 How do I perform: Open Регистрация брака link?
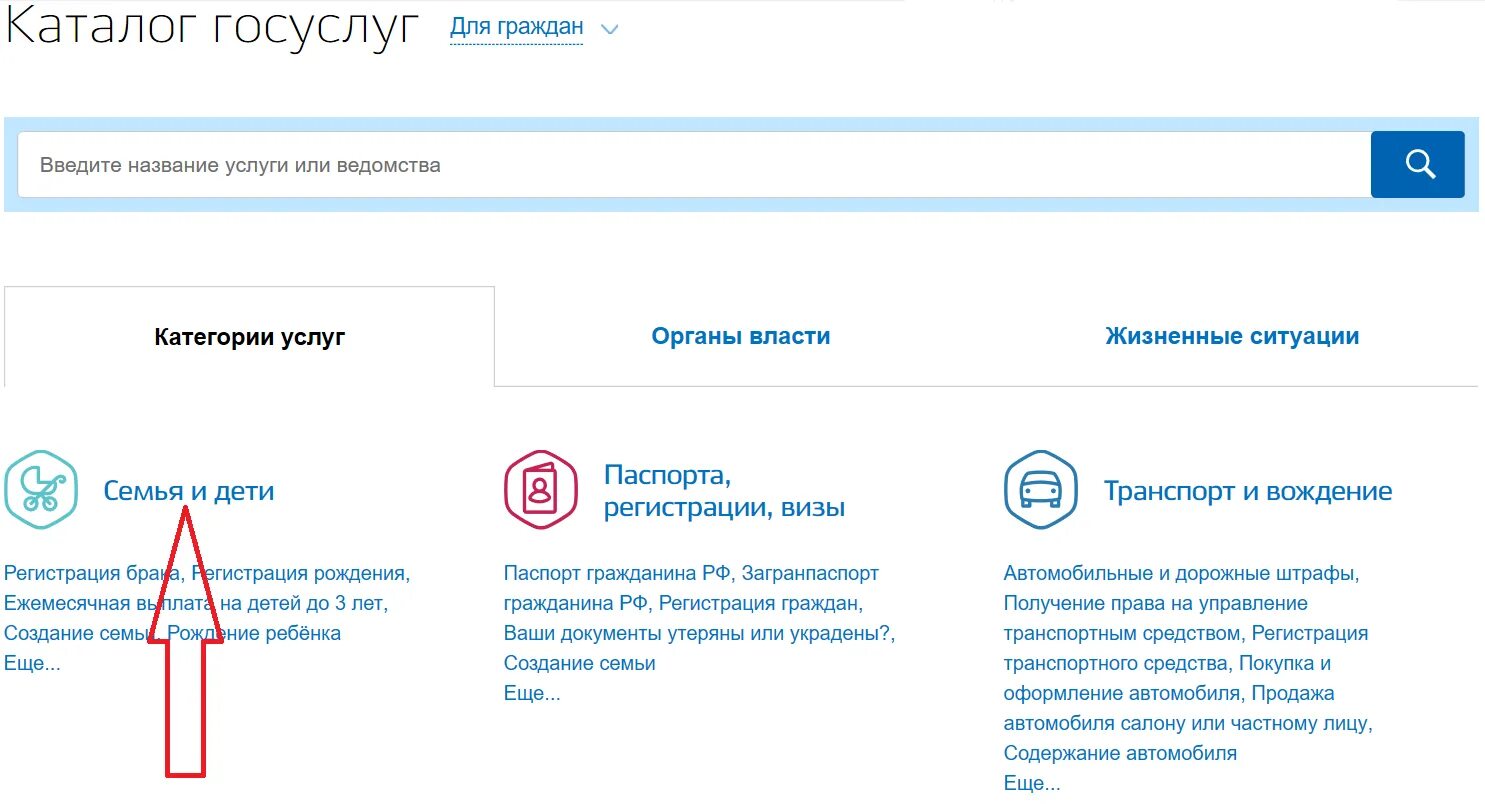92,574
